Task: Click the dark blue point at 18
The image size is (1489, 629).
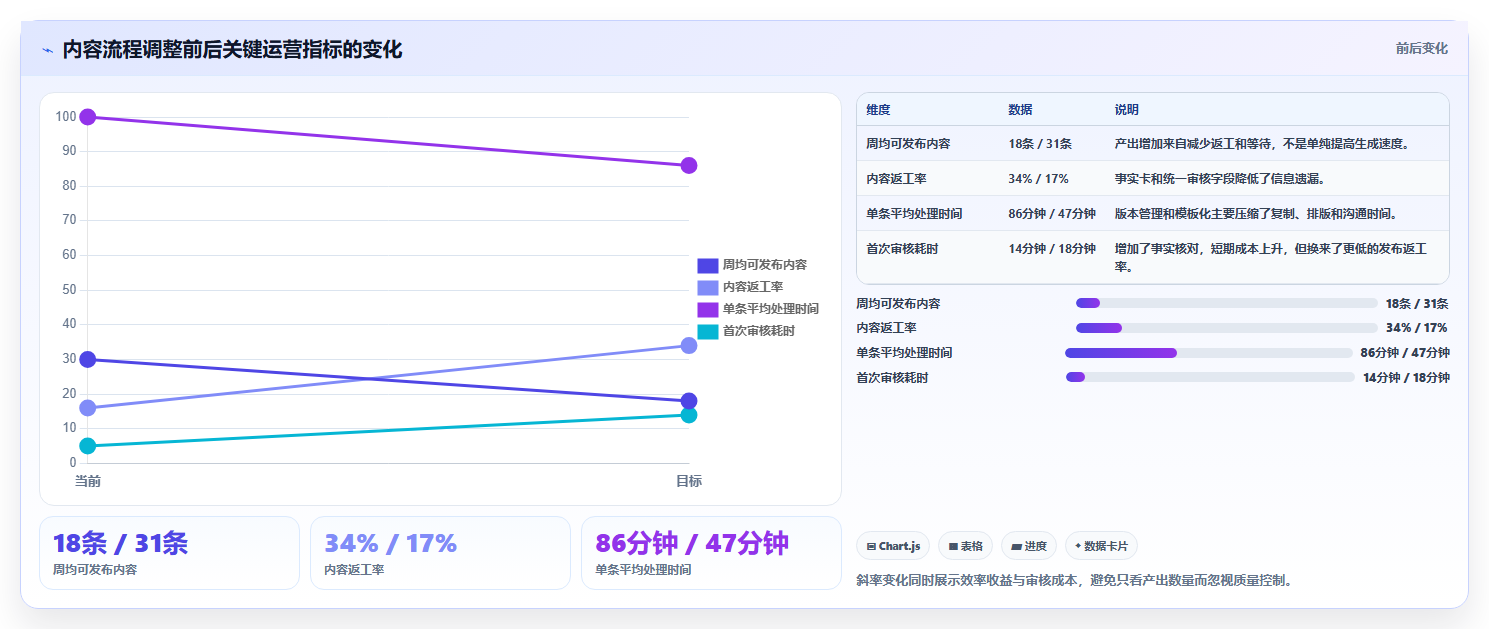Action: pyautogui.click(x=689, y=401)
